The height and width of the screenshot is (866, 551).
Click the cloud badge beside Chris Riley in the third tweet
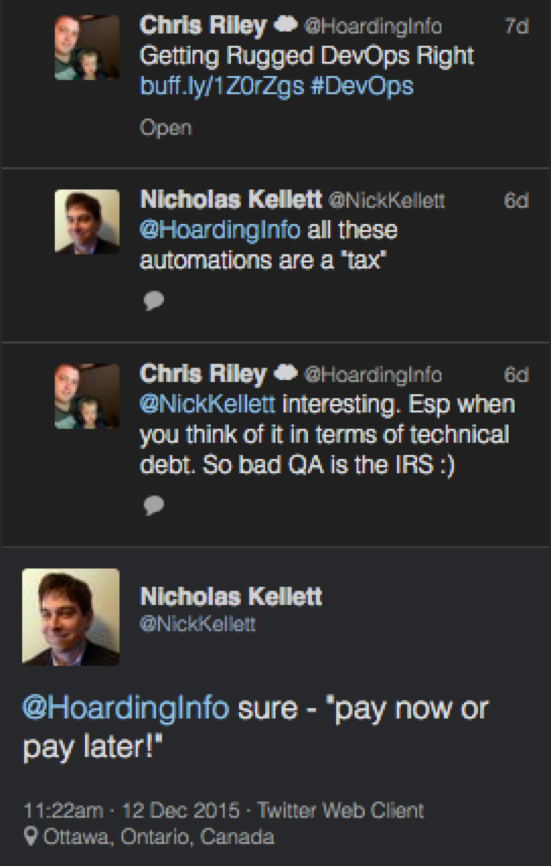tap(285, 373)
